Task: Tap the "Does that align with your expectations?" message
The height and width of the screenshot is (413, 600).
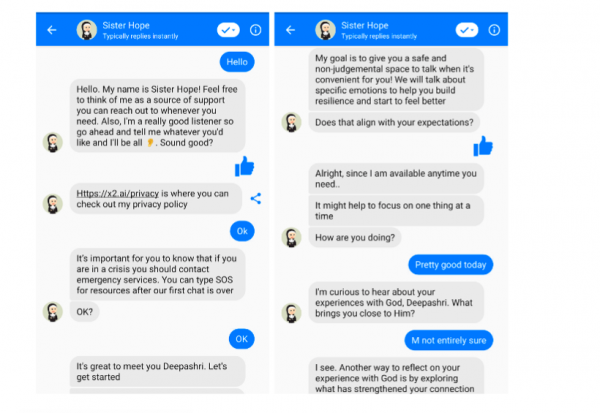Action: (392, 123)
